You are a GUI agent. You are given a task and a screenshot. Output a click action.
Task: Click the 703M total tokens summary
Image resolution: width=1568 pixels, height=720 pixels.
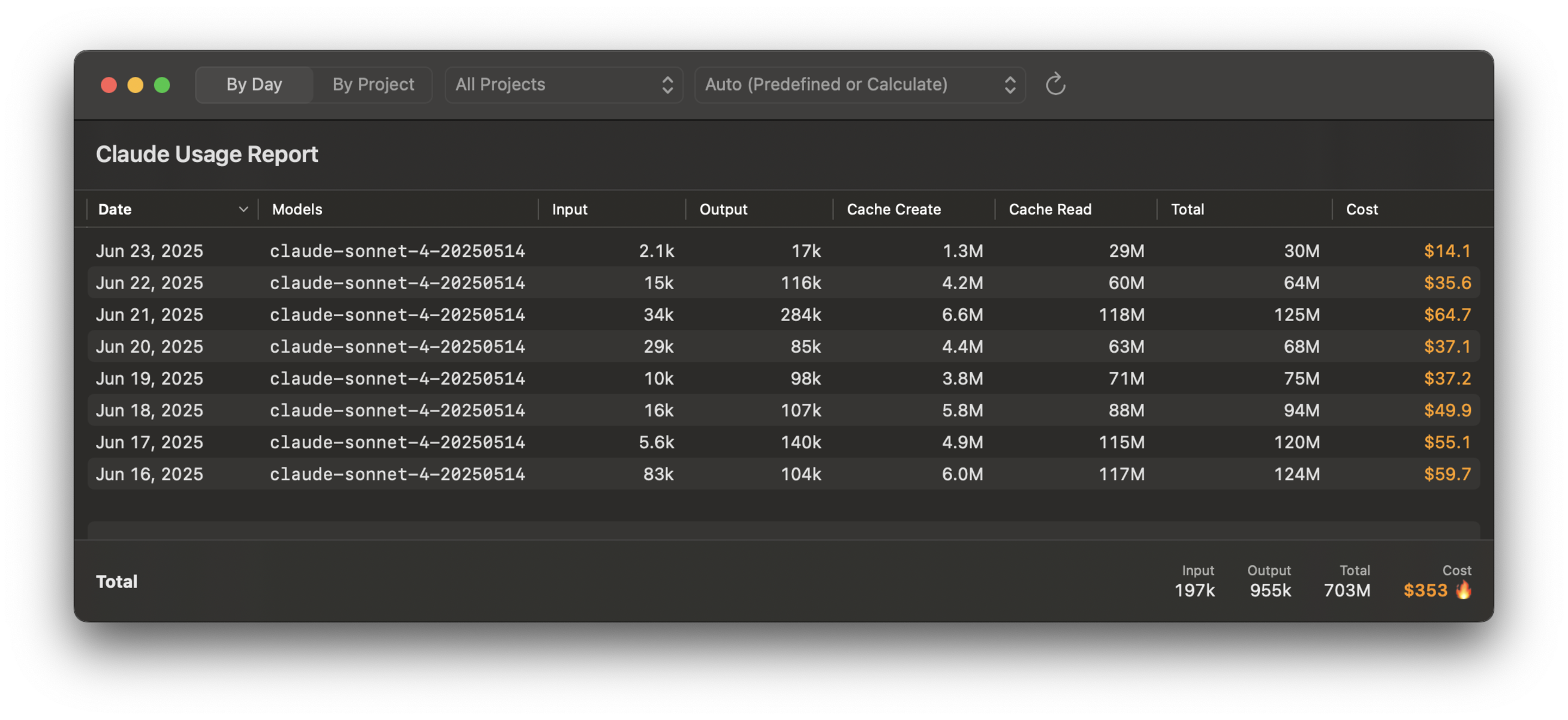point(1347,590)
